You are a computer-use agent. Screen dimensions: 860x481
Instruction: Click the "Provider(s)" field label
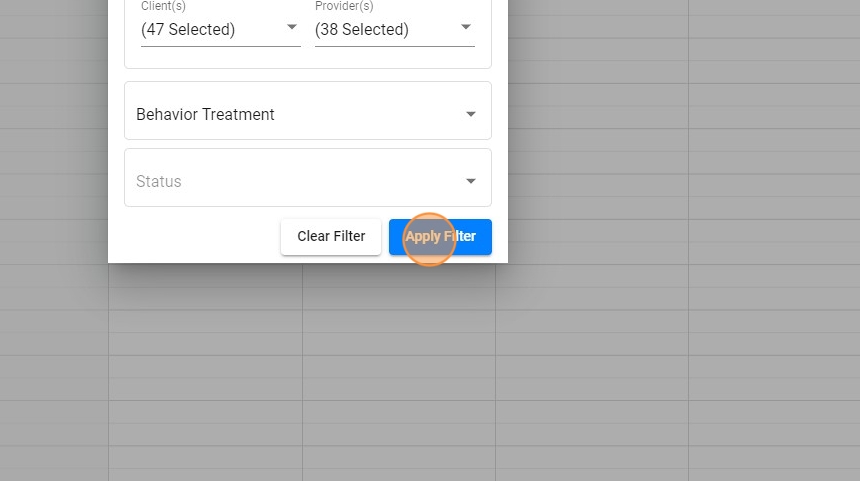point(344,6)
